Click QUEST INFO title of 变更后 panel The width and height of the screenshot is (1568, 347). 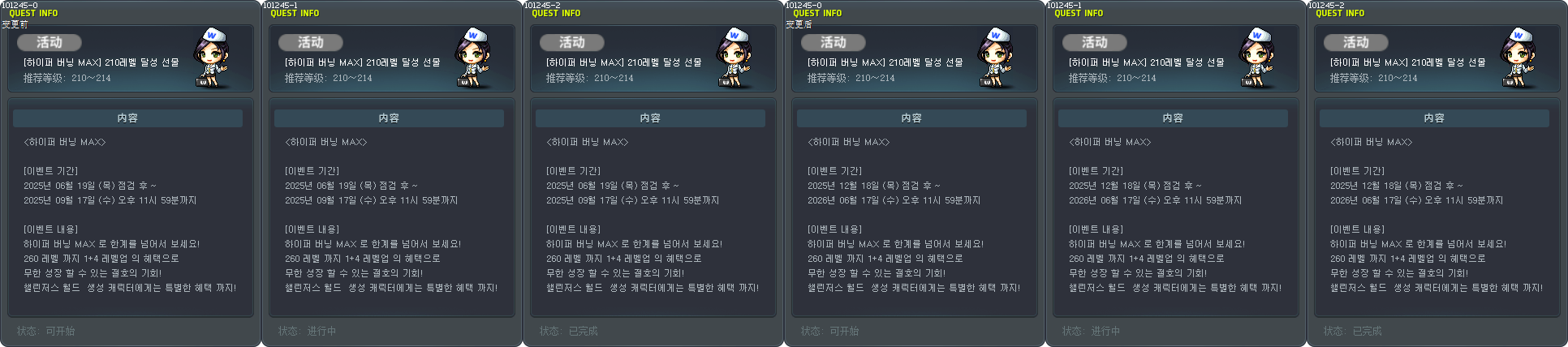(x=817, y=13)
